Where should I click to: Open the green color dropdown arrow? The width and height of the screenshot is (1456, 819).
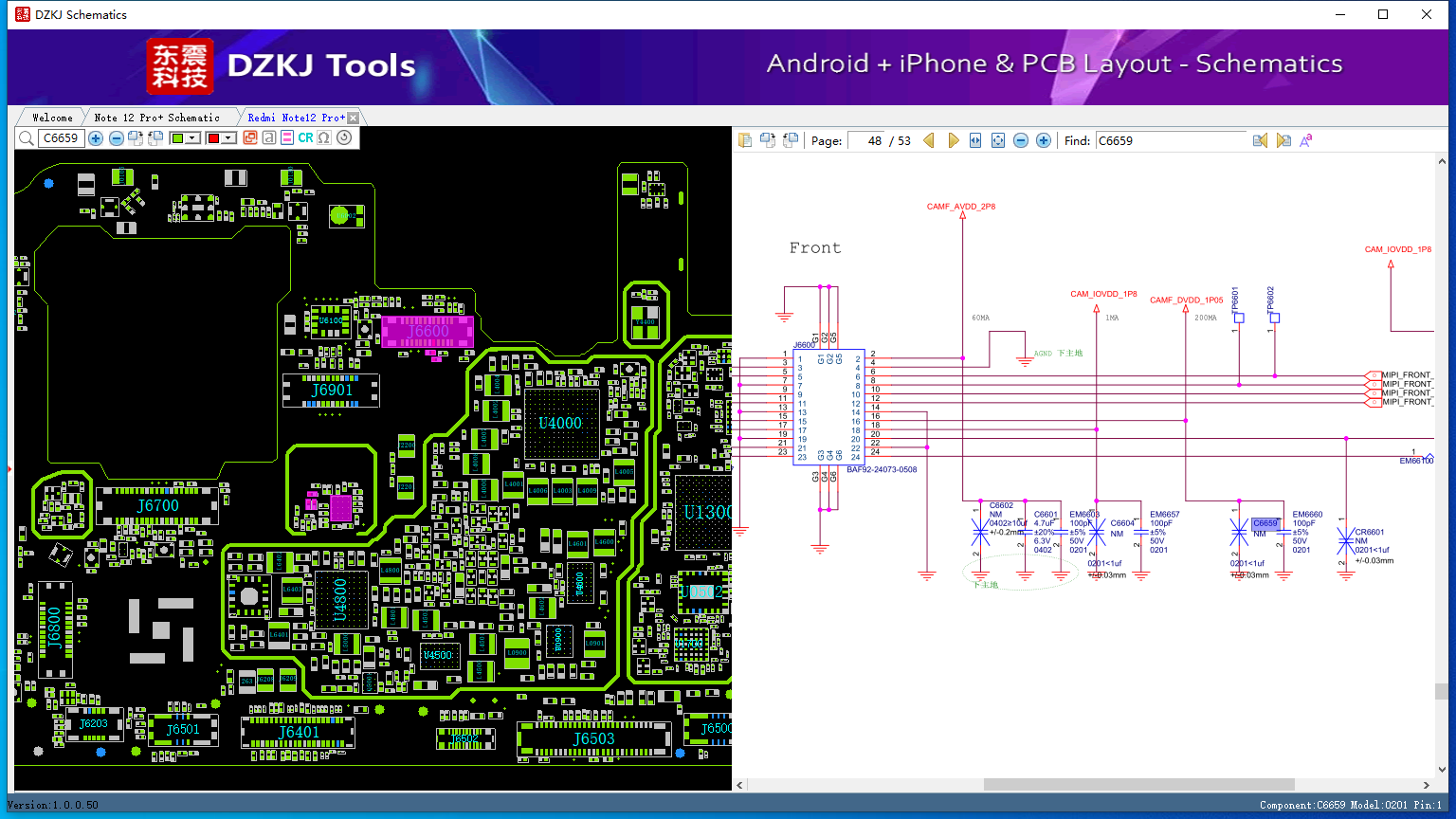pos(192,138)
